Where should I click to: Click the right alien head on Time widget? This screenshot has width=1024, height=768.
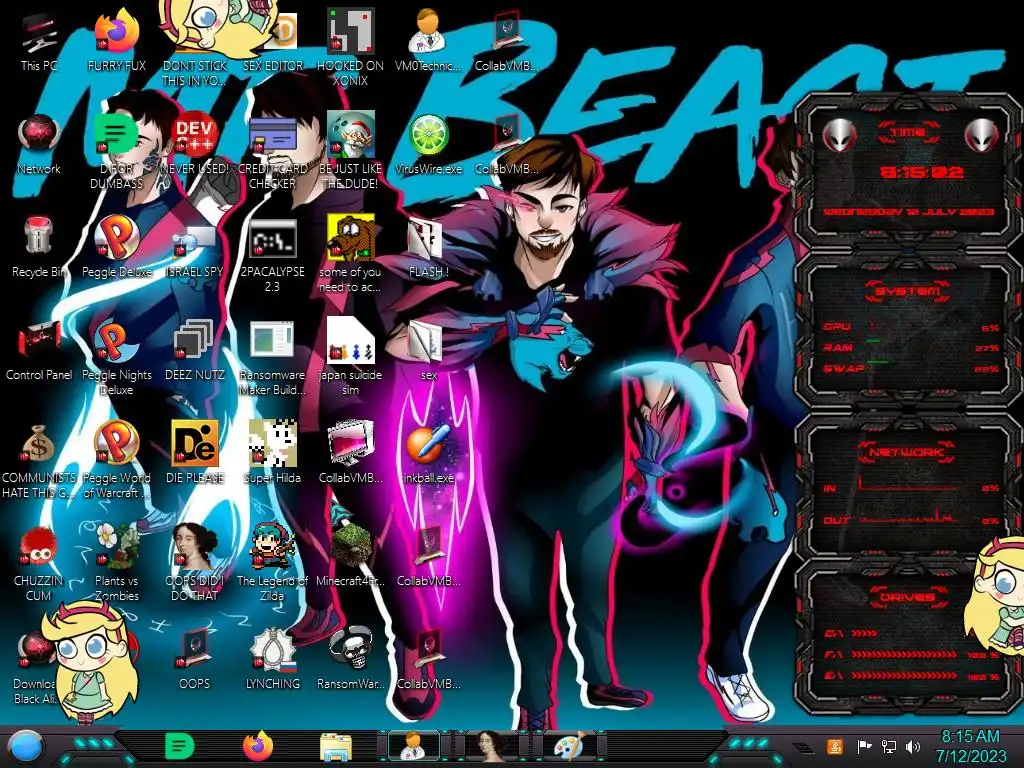tap(982, 135)
